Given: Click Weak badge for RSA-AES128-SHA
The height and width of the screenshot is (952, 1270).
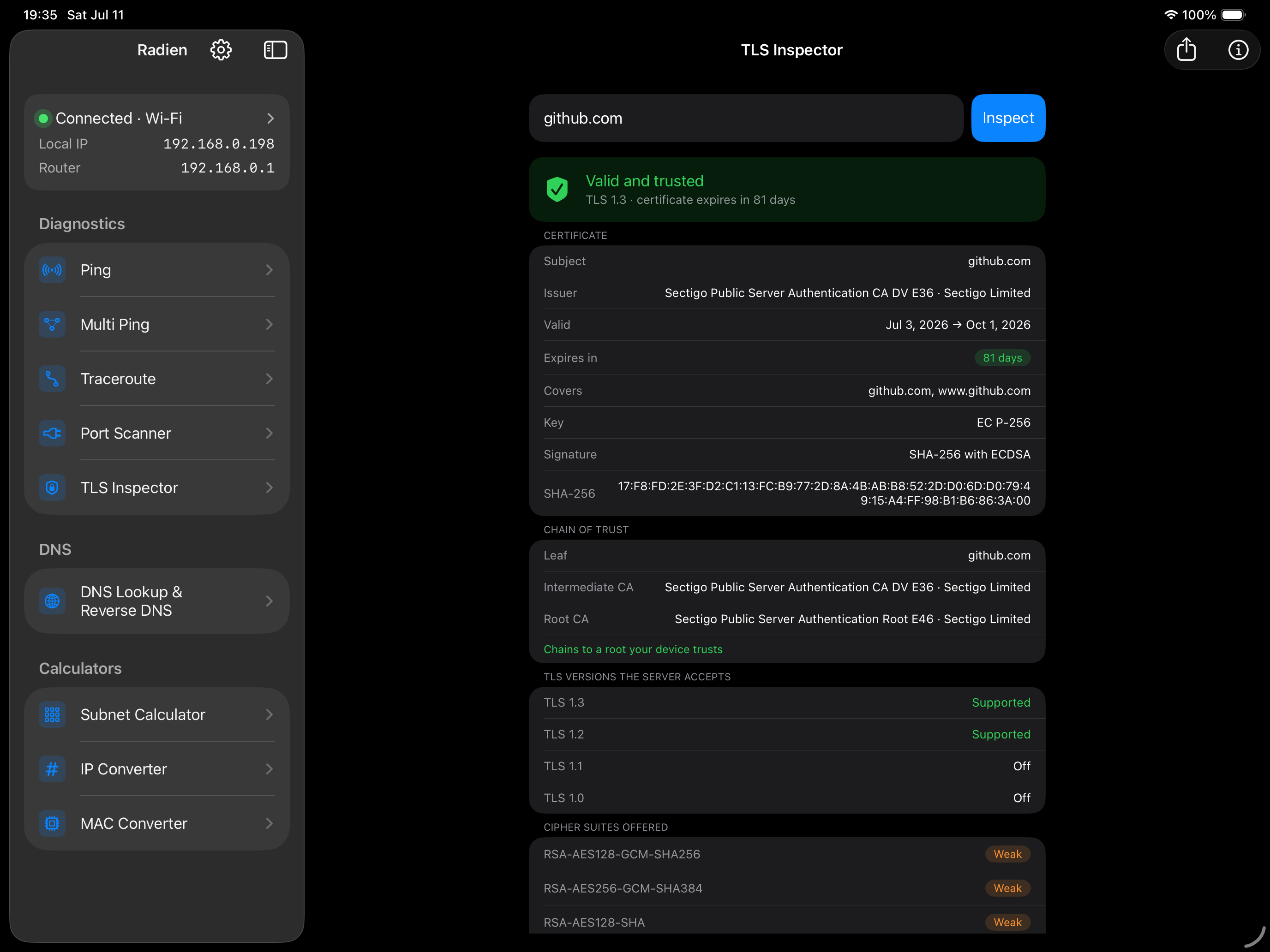Looking at the screenshot, I should 1007,922.
